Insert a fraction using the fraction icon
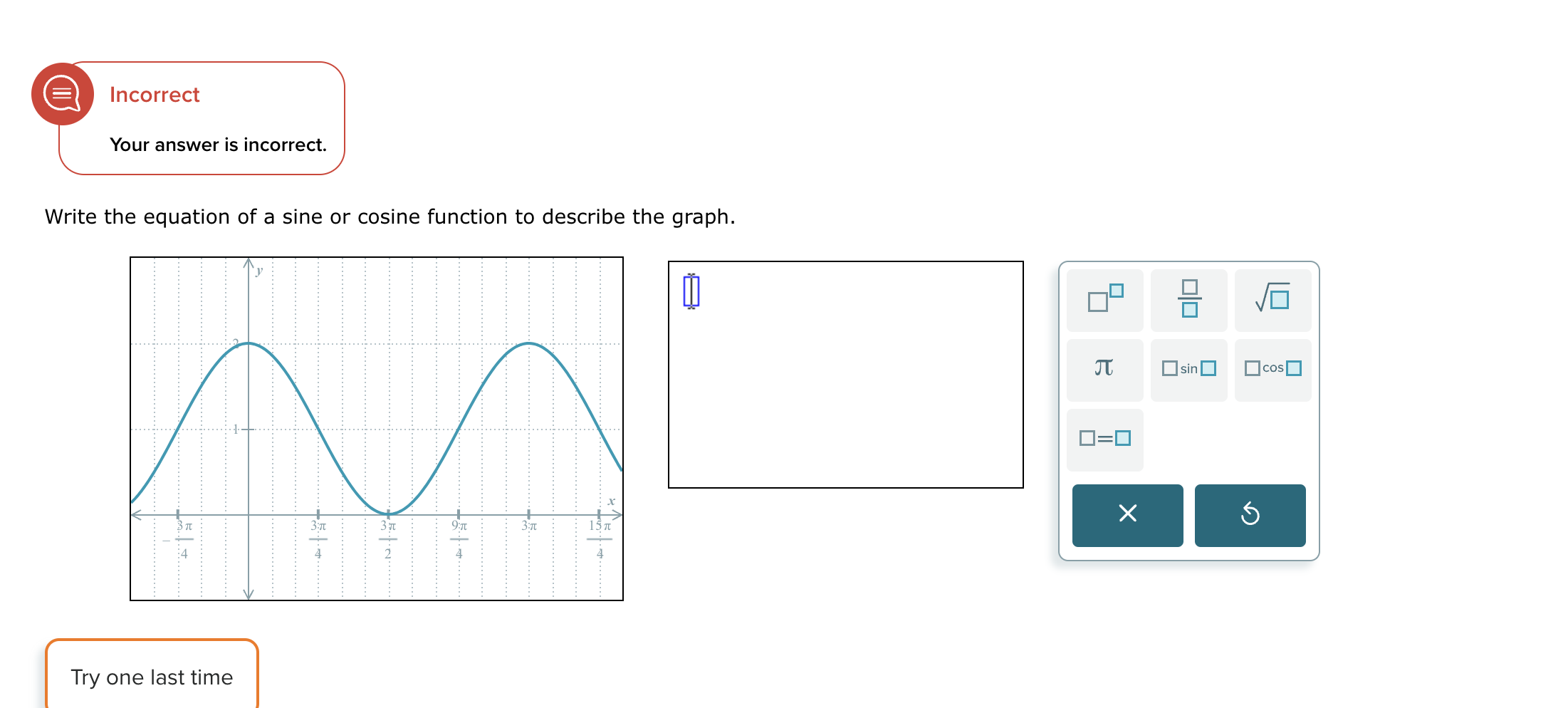Viewport: 1568px width, 708px height. click(1188, 300)
